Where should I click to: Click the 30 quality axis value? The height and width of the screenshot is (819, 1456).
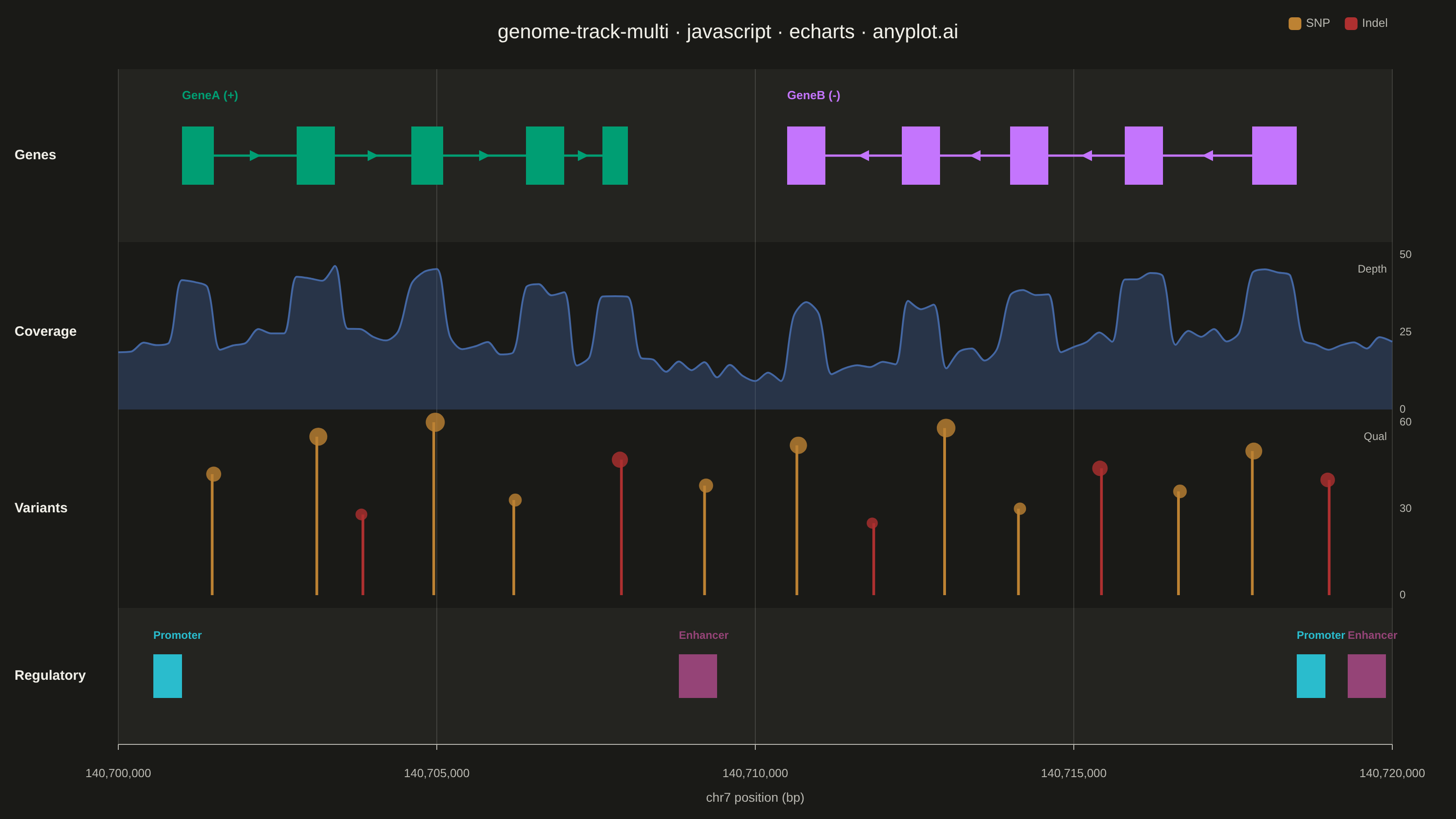1405,508
